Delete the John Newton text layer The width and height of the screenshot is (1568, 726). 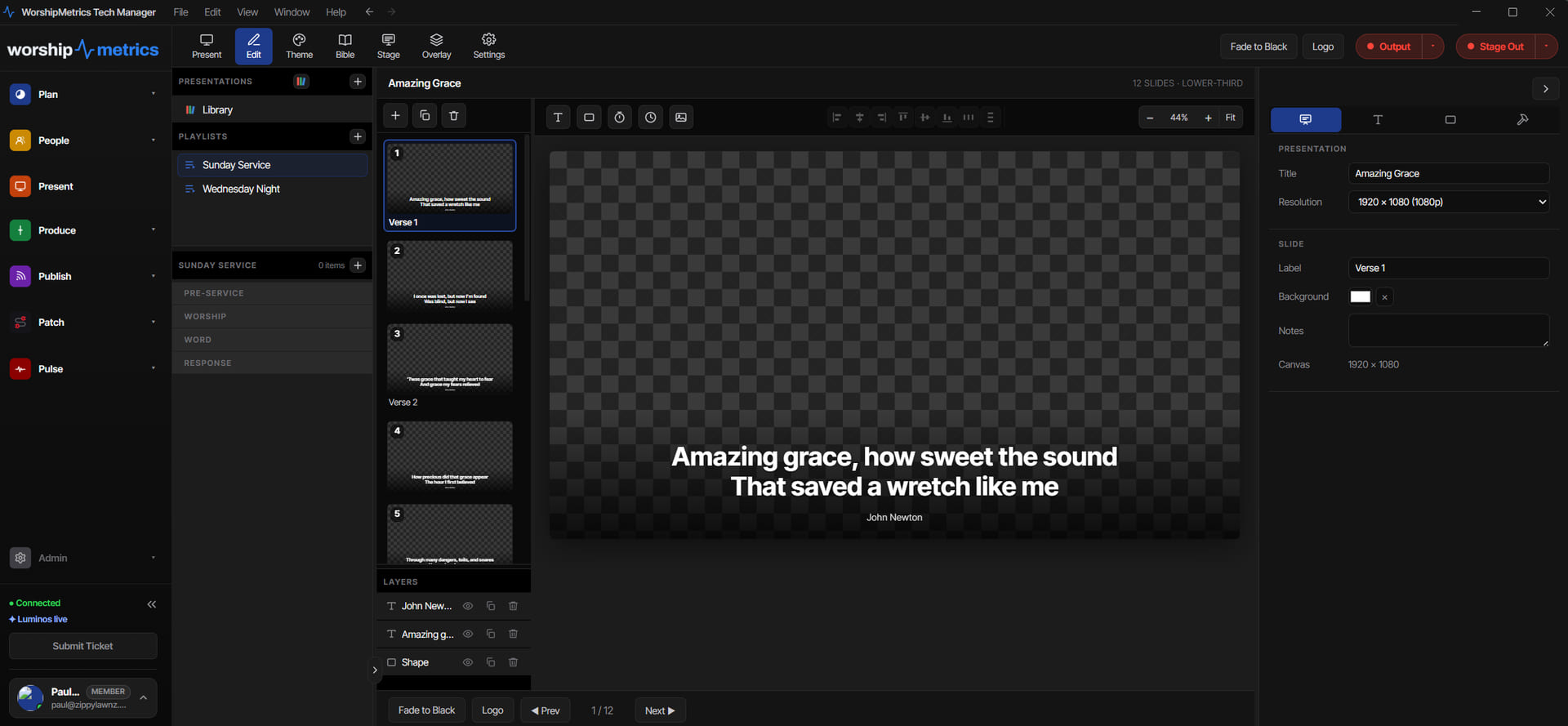pos(513,606)
